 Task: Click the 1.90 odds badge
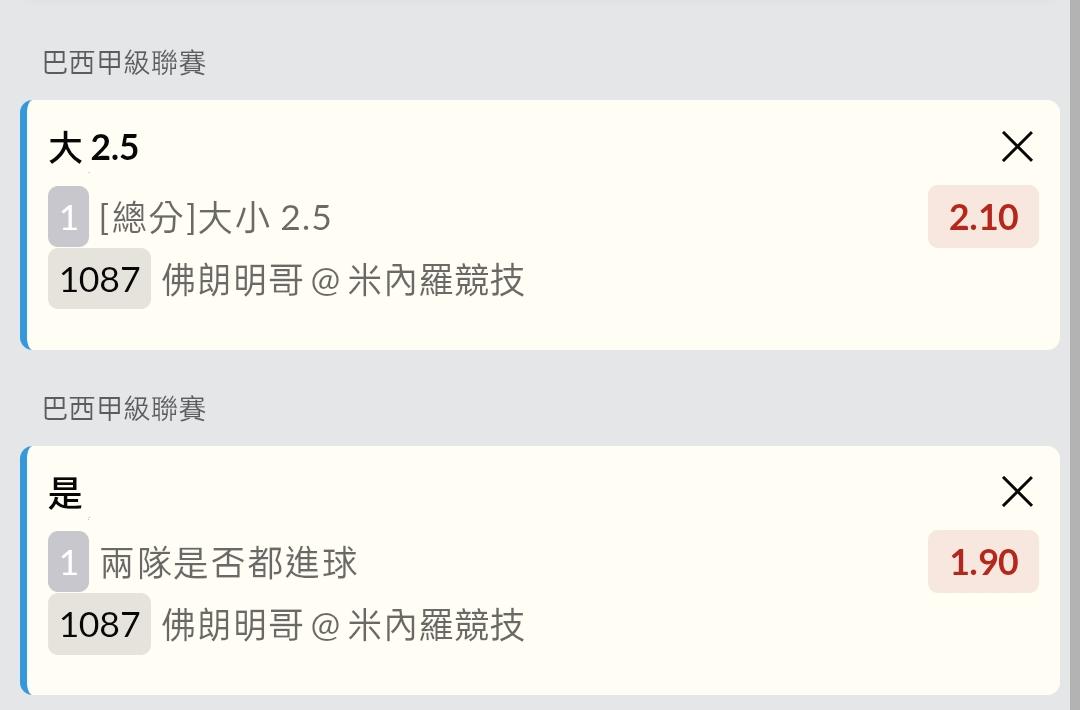click(983, 562)
